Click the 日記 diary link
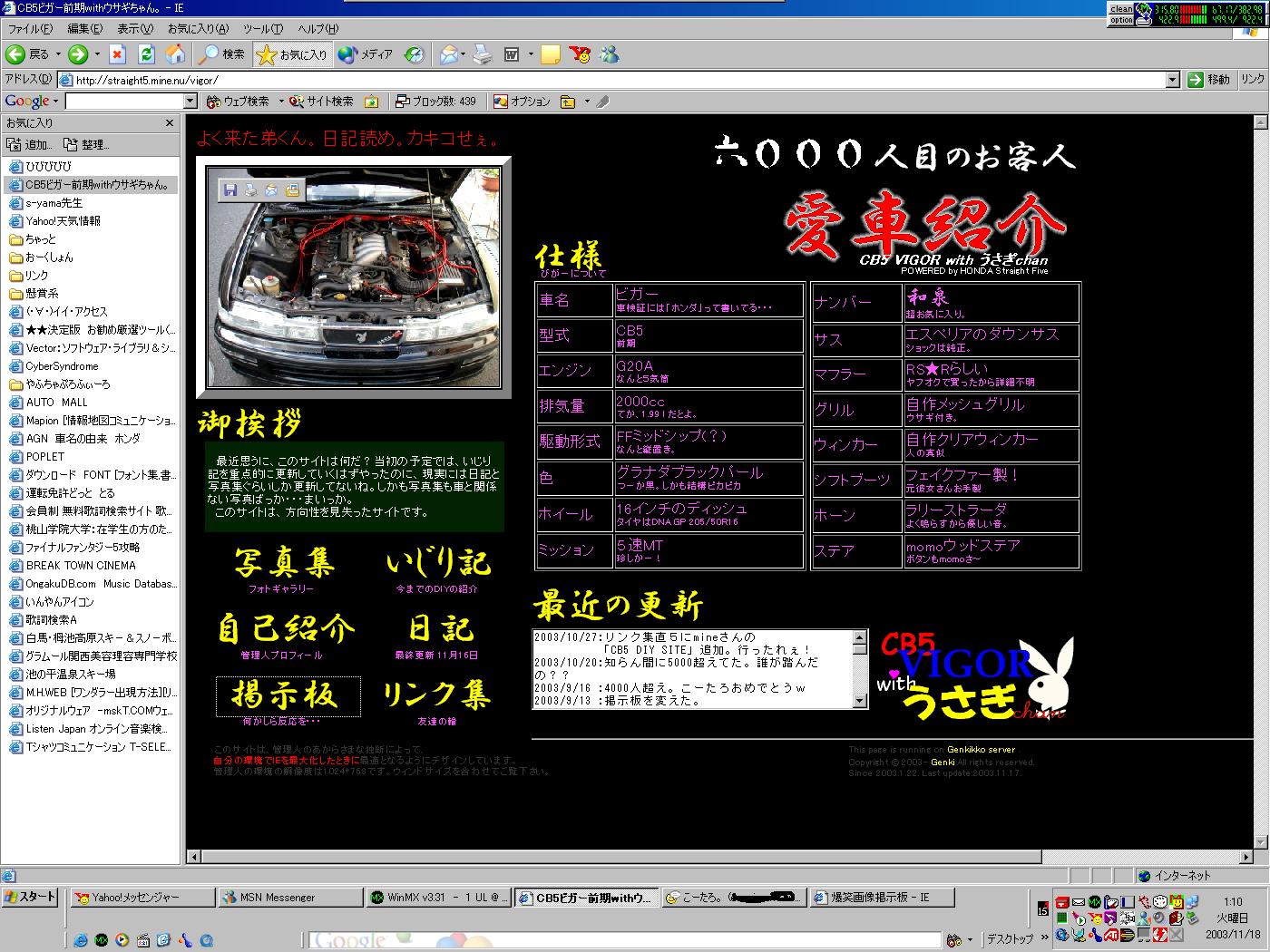Viewport: 1270px width, 952px height. (x=441, y=629)
